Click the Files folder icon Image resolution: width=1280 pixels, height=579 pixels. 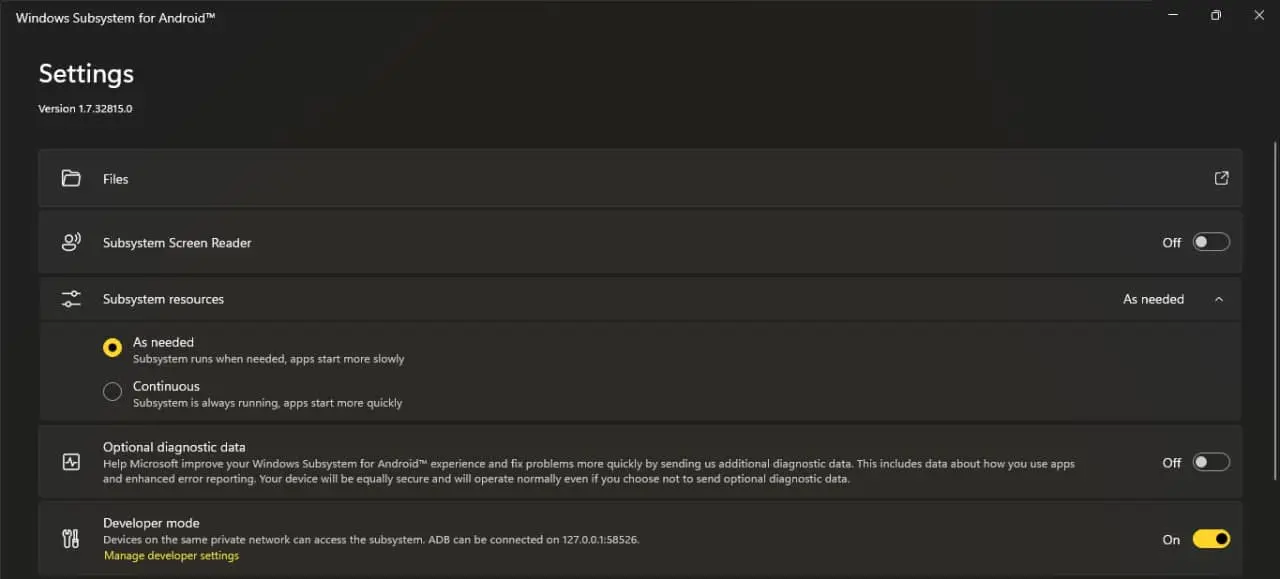click(71, 179)
